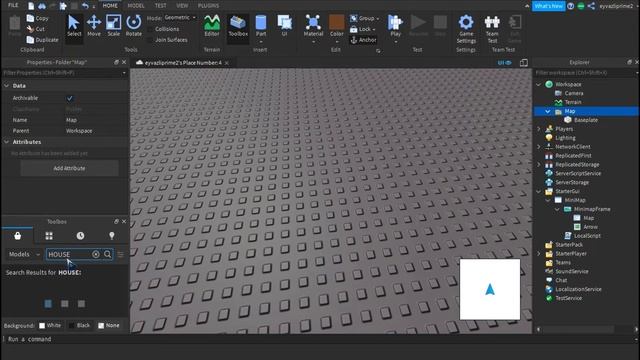Viewport: 640px width, 360px height.
Task: Select None background option
Action: (109, 326)
